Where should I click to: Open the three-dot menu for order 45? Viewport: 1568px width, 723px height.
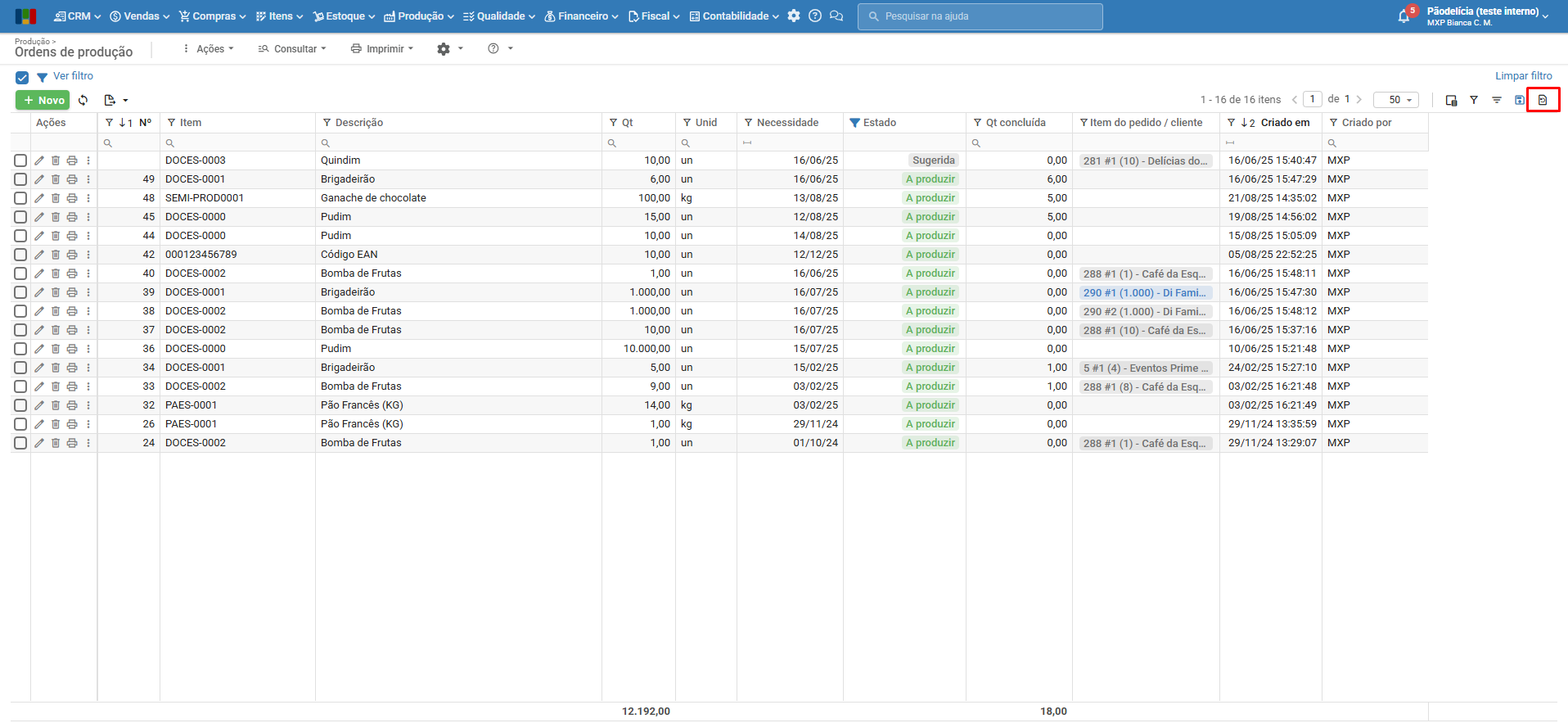[x=88, y=217]
